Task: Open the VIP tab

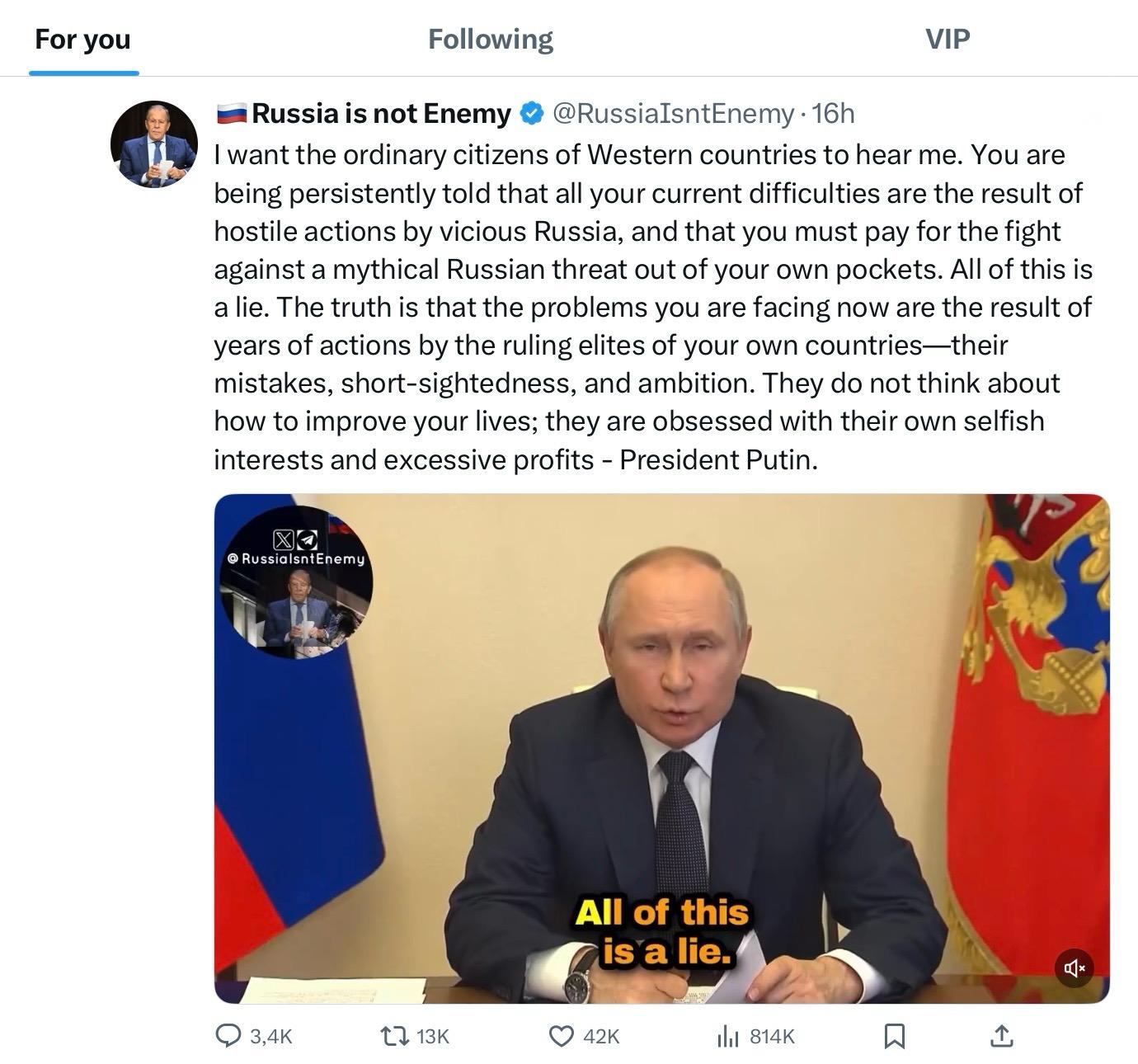Action: click(948, 40)
